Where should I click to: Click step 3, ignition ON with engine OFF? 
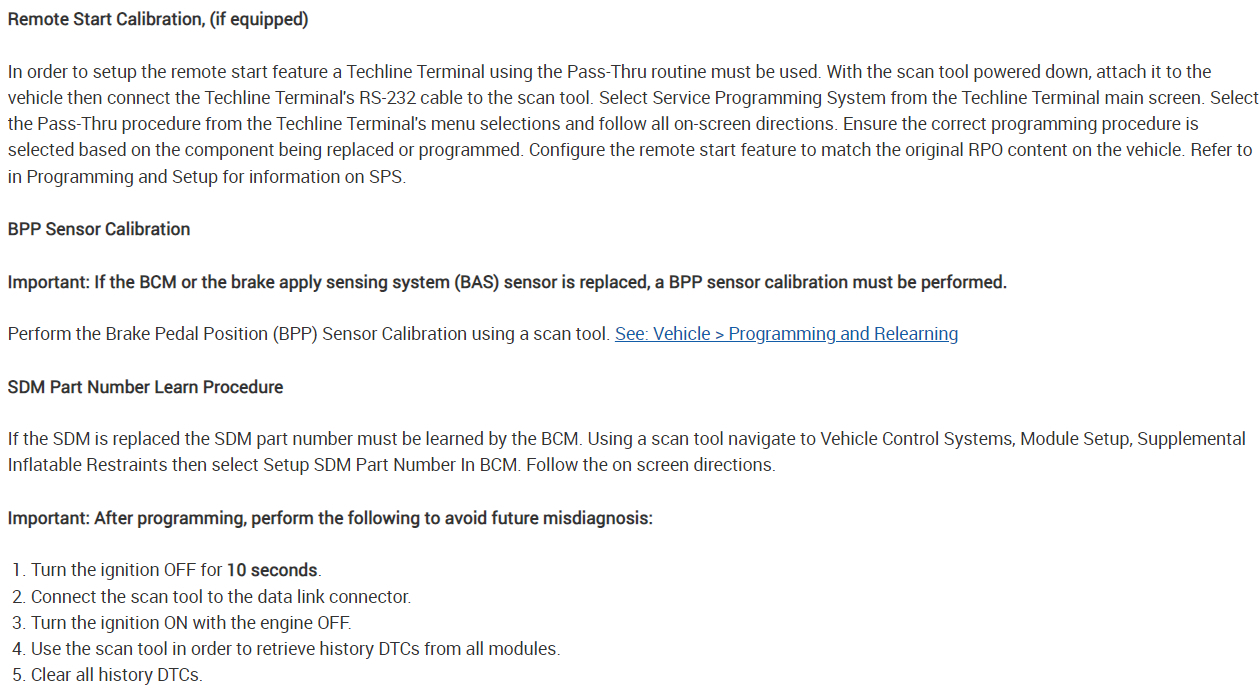(190, 623)
